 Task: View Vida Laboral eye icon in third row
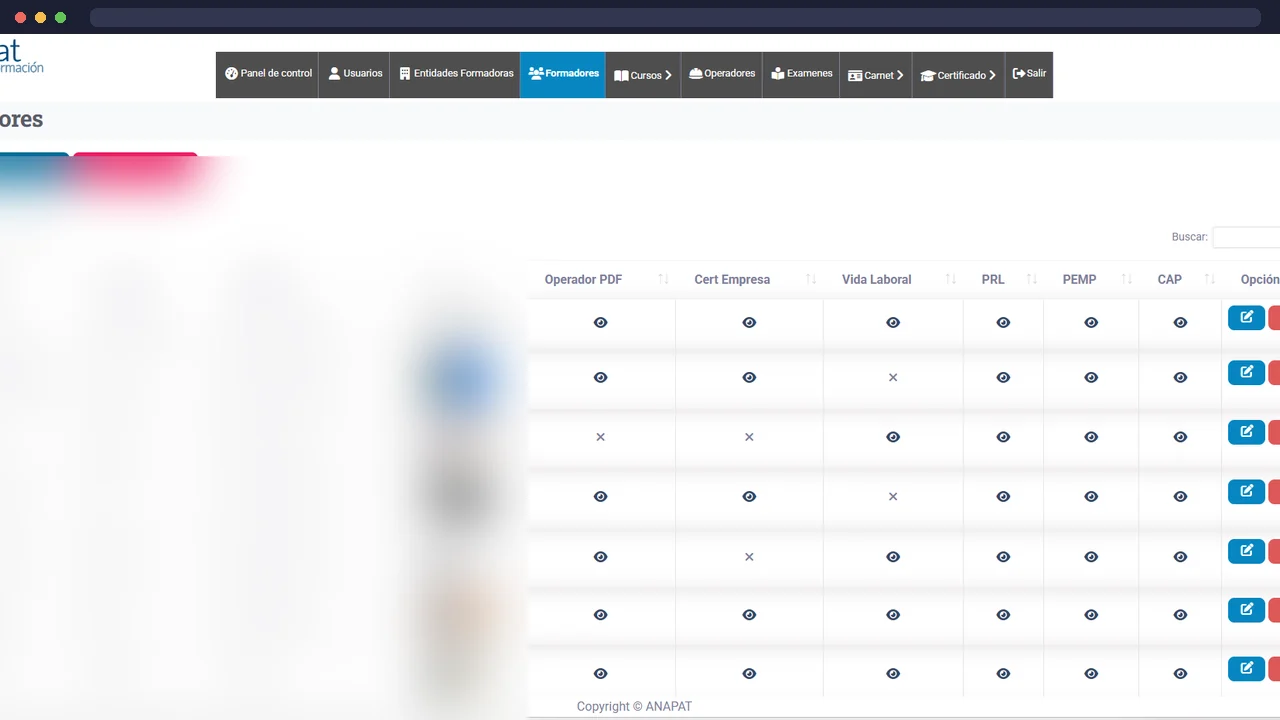pyautogui.click(x=893, y=437)
